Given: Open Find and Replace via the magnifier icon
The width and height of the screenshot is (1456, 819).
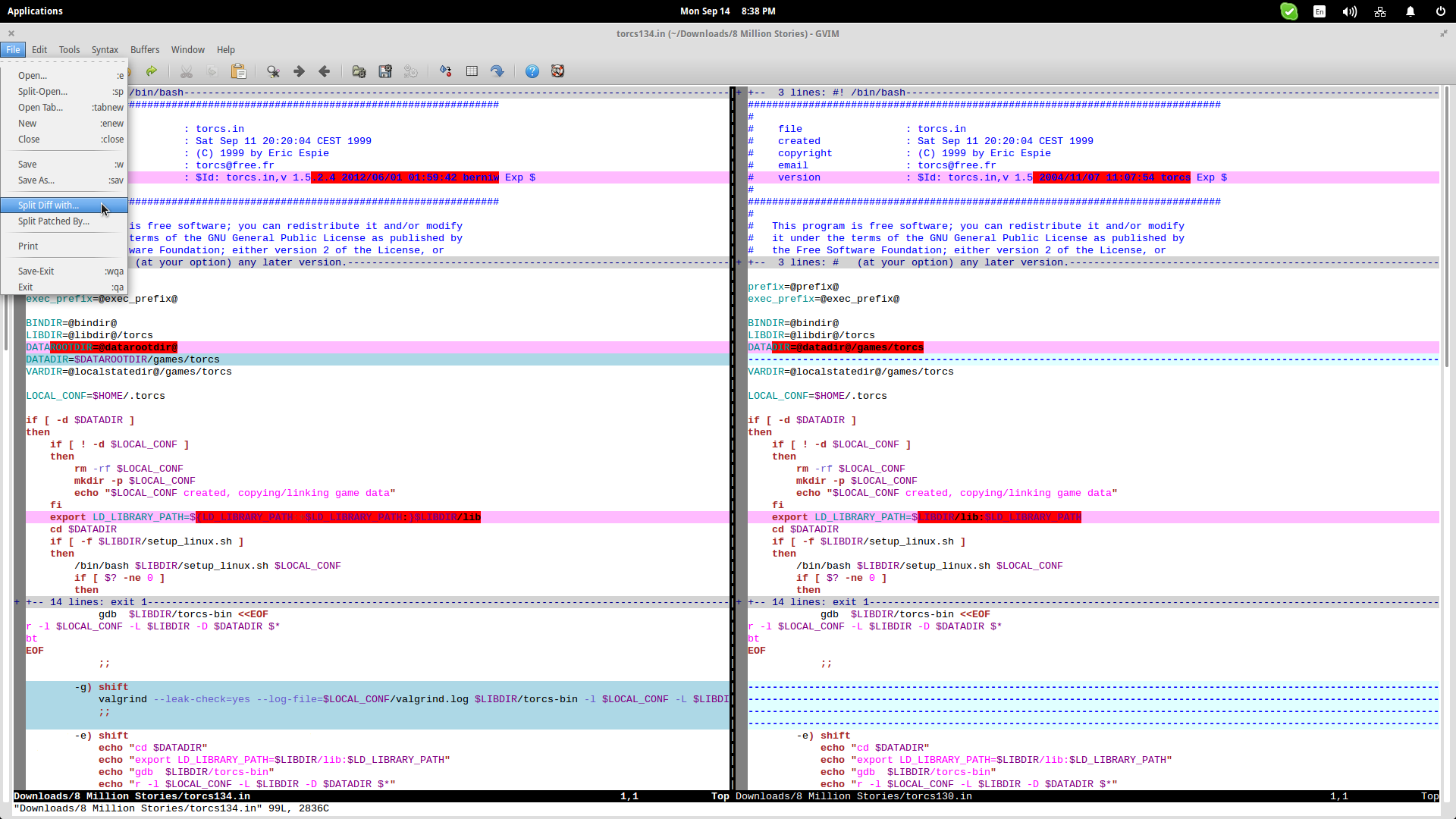Looking at the screenshot, I should (273, 71).
